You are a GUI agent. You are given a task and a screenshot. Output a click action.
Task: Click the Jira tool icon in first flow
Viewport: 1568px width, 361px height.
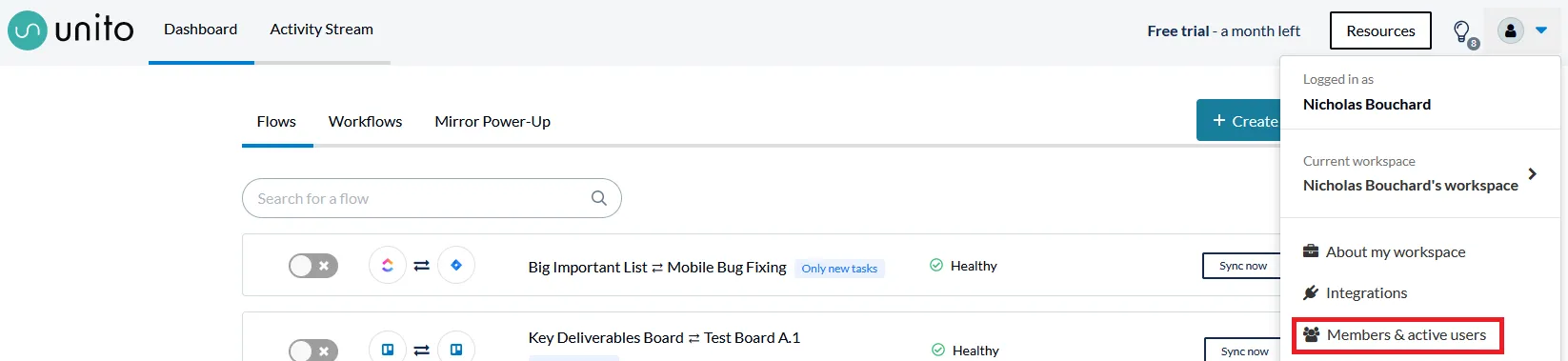[x=456, y=266]
